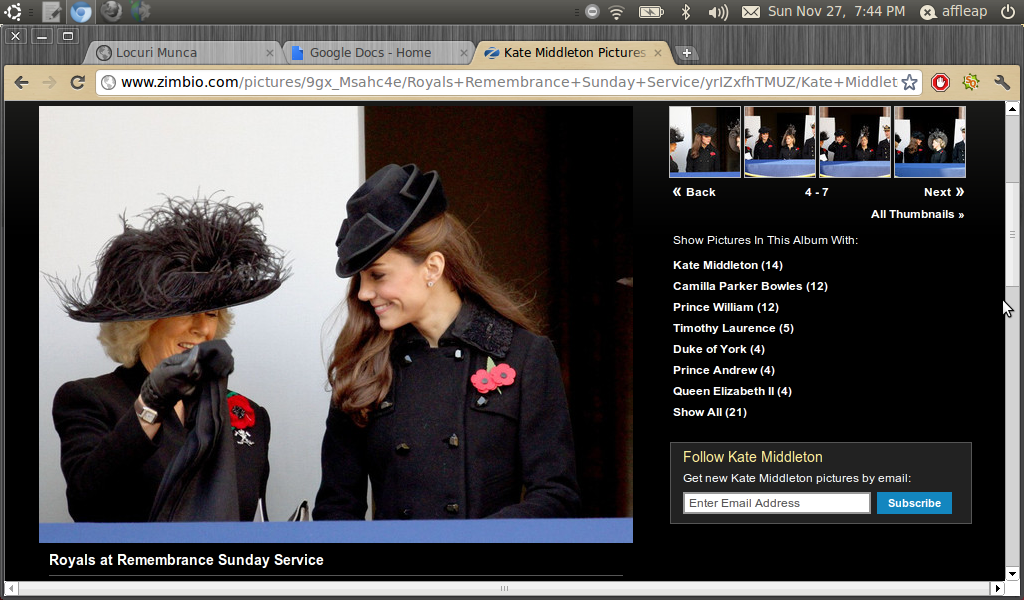1024x600 pixels.
Task: Click the Next link under the thumbnails
Action: click(x=944, y=192)
